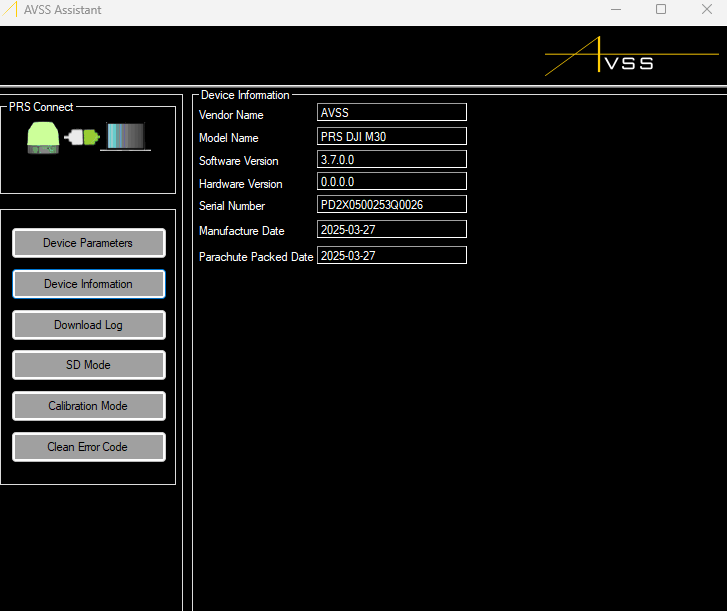Click the AVSS logo in the header

pyautogui.click(x=631, y=56)
